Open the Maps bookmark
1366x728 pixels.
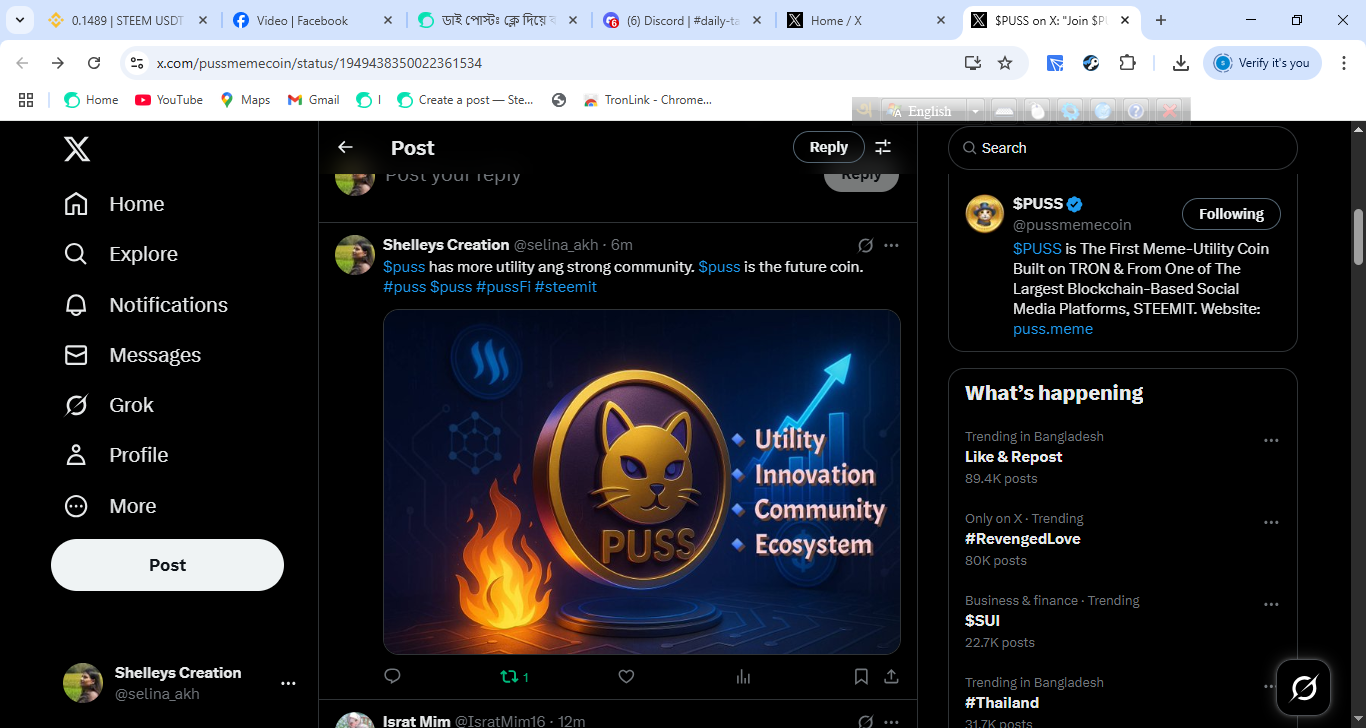point(245,100)
